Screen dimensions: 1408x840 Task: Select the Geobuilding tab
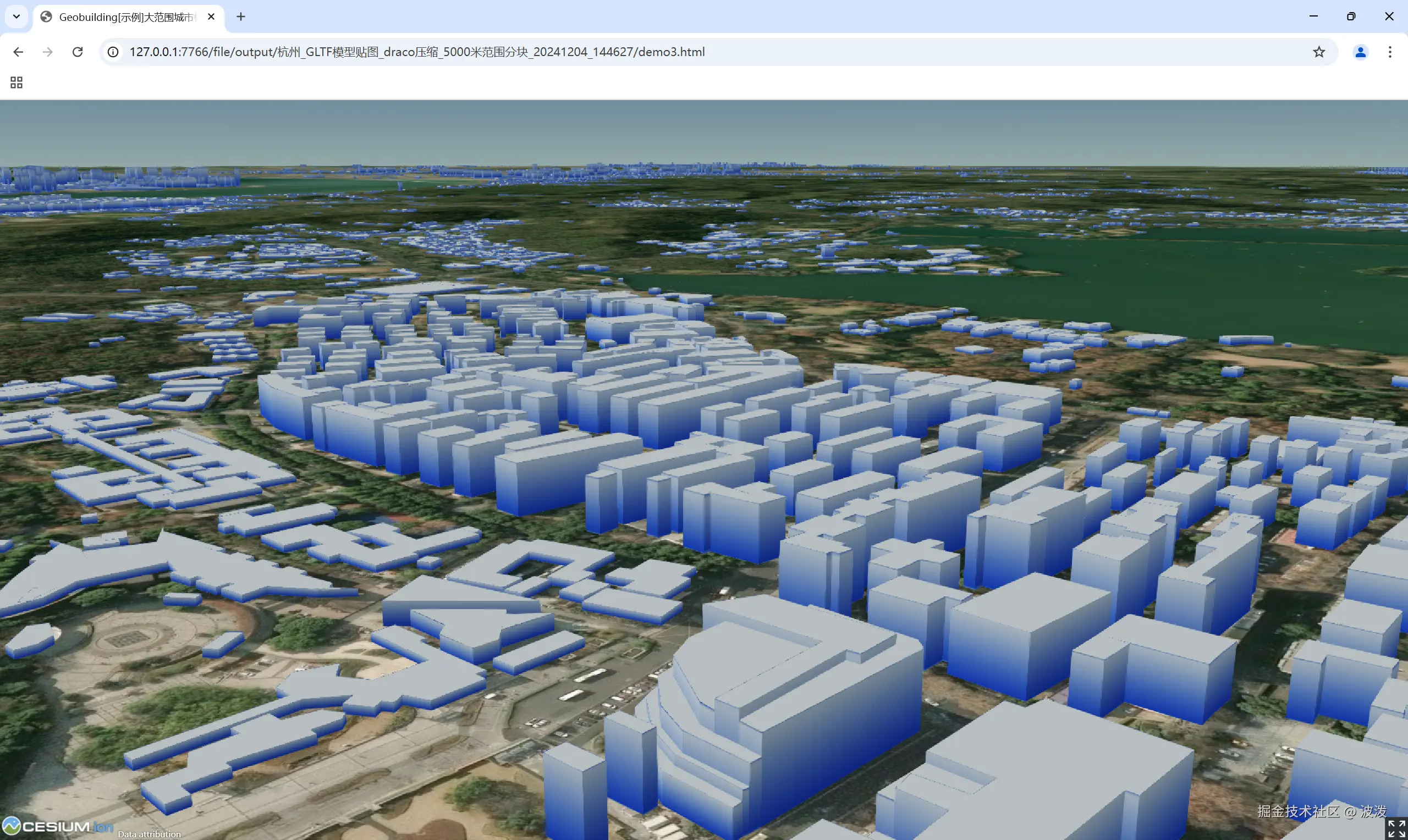[x=124, y=17]
